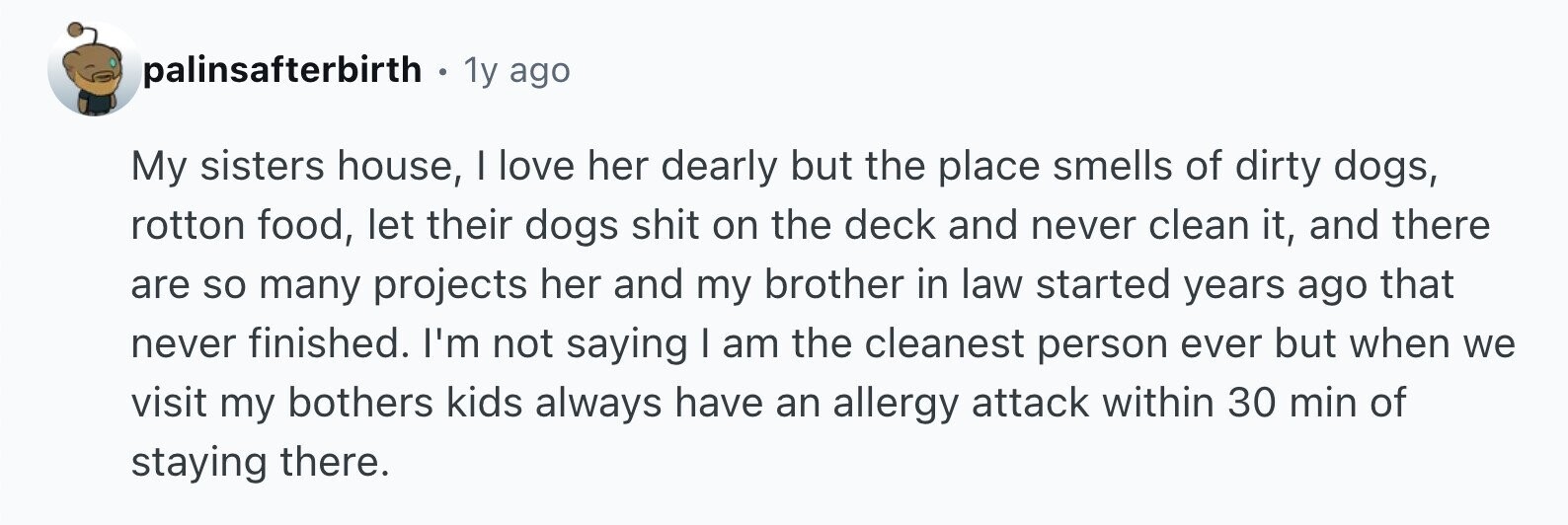Screen dimensions: 1568x525
Task: Open the palinsafterbirth username profile link
Action: click(282, 70)
